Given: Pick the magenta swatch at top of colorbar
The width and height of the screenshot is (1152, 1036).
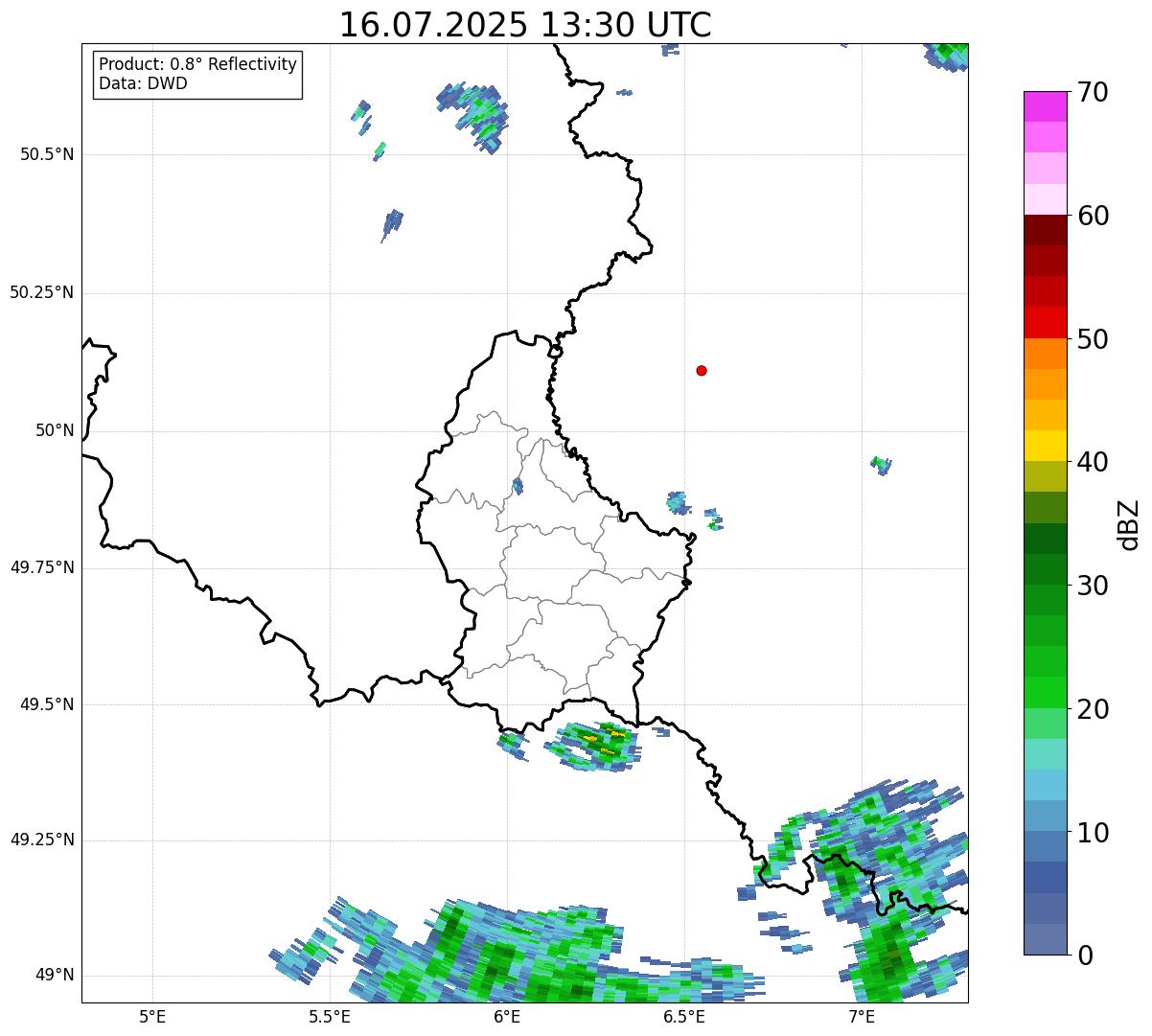Looking at the screenshot, I should (1046, 106).
